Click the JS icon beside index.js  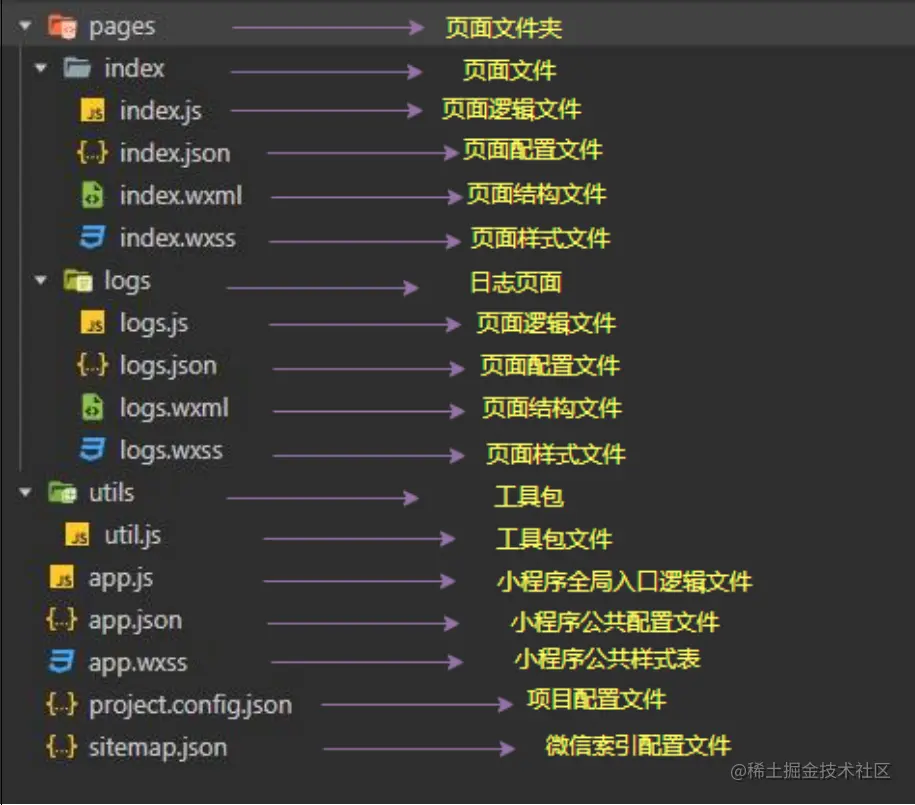tap(93, 110)
